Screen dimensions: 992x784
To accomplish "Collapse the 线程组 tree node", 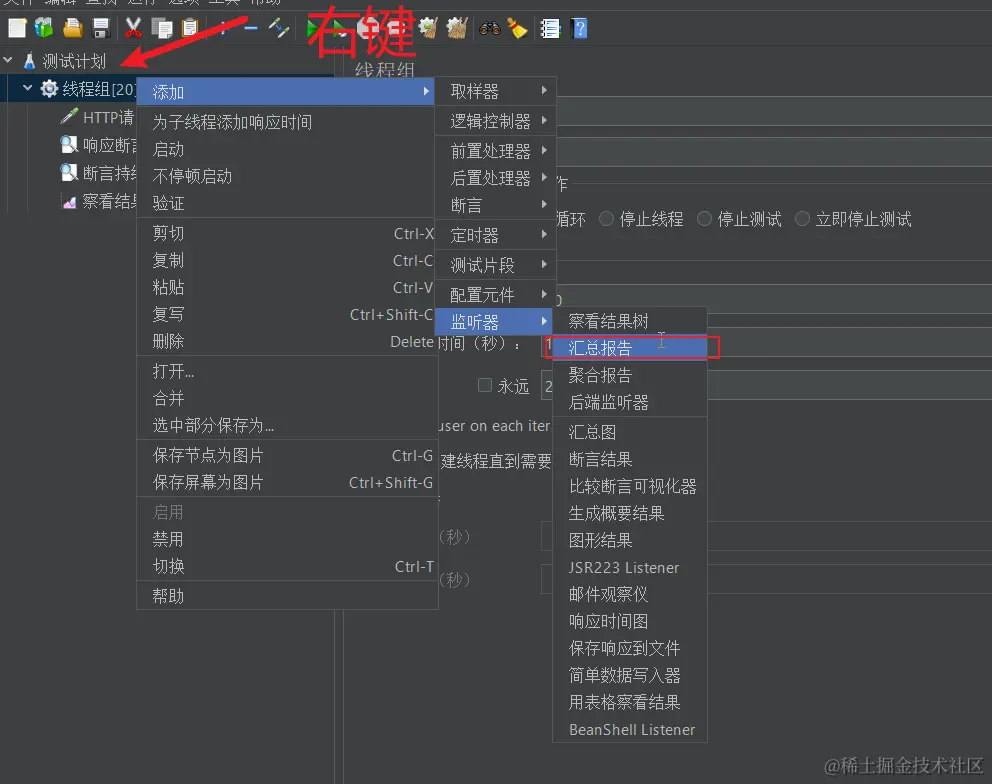I will point(27,87).
